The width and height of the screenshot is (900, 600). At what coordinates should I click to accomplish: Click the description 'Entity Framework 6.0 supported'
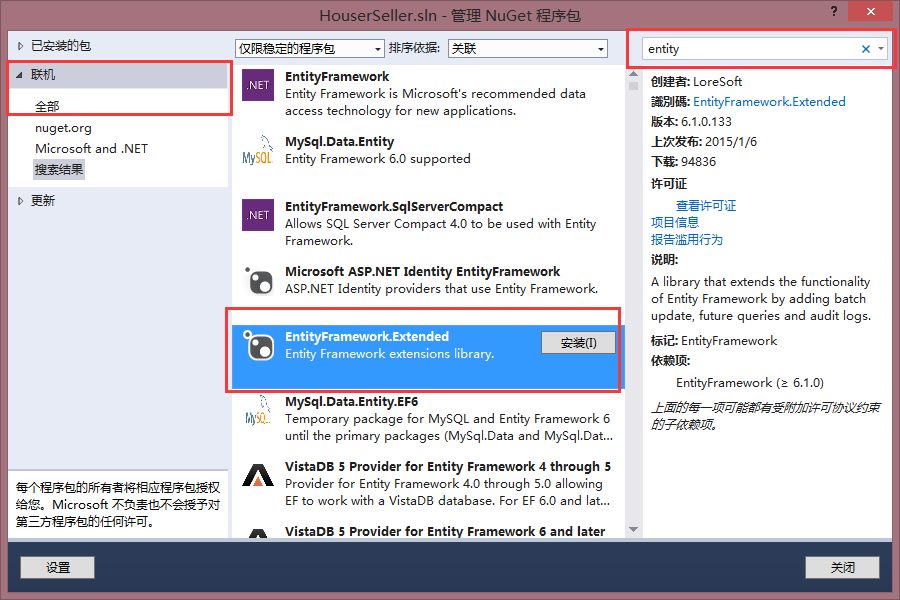378,159
